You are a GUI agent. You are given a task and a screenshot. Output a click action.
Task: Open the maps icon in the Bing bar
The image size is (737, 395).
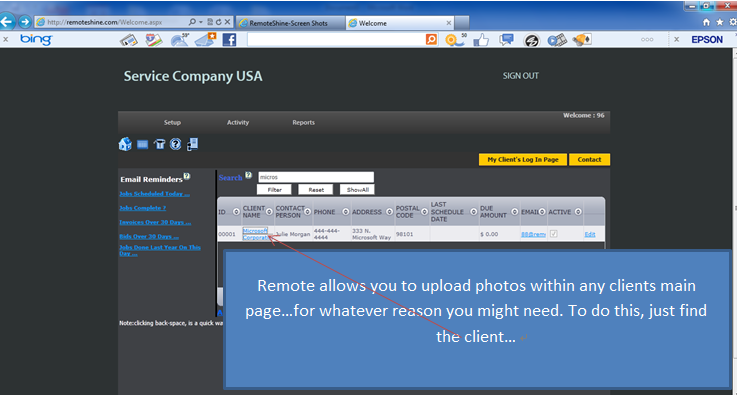153,40
